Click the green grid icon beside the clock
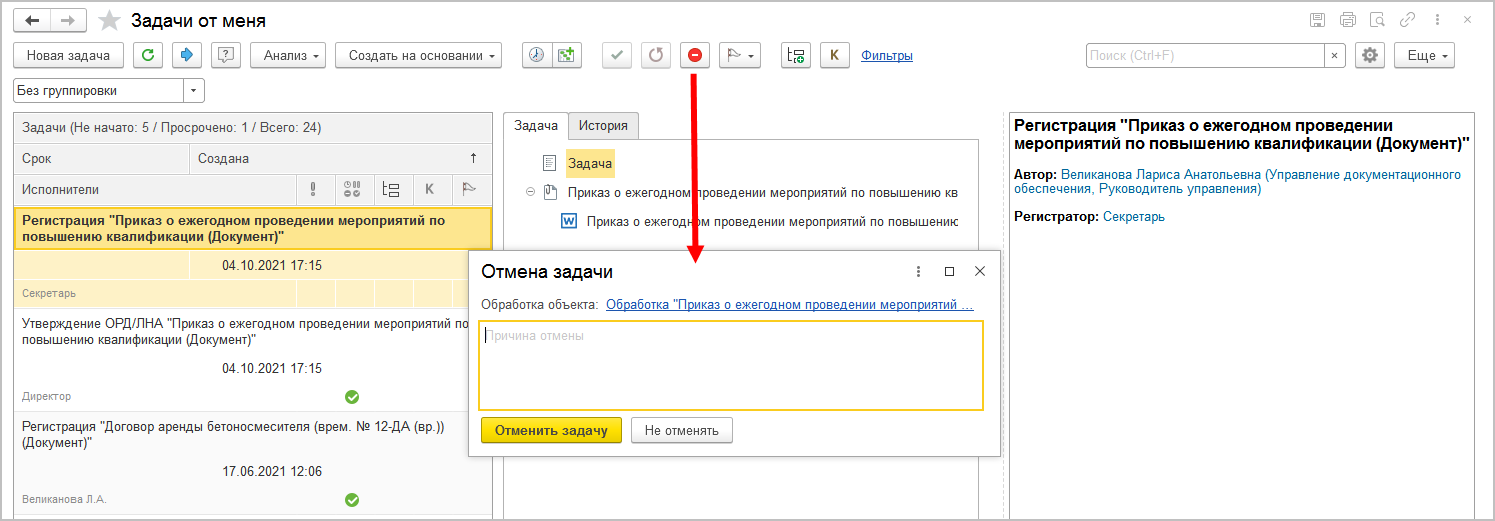This screenshot has width=1495, height=521. [566, 56]
